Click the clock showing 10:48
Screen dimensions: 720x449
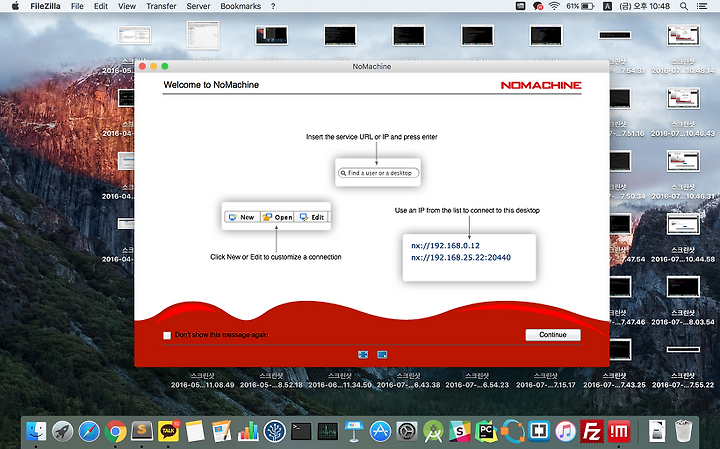645,6
